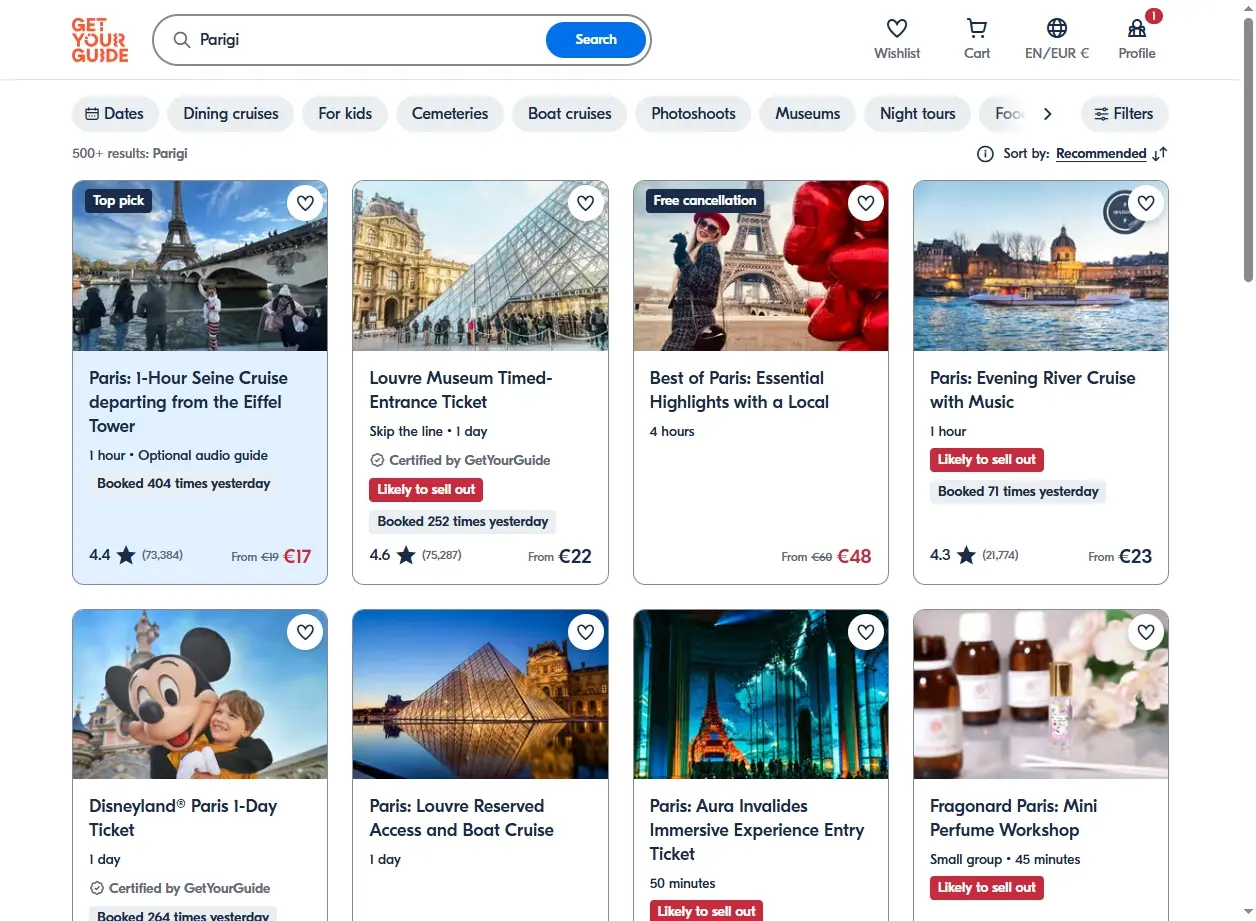Click 'Booked 252 times yesterday' label
The width and height of the screenshot is (1256, 921).
pyautogui.click(x=463, y=522)
